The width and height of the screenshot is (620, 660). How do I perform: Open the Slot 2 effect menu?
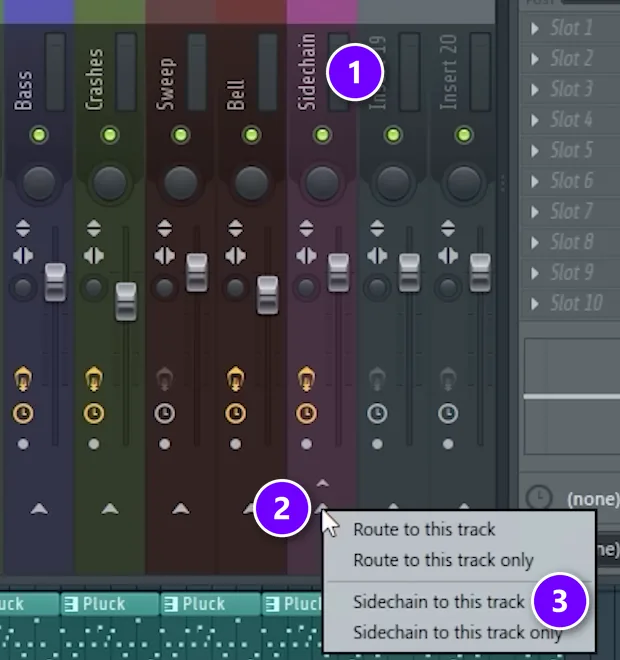pos(535,59)
